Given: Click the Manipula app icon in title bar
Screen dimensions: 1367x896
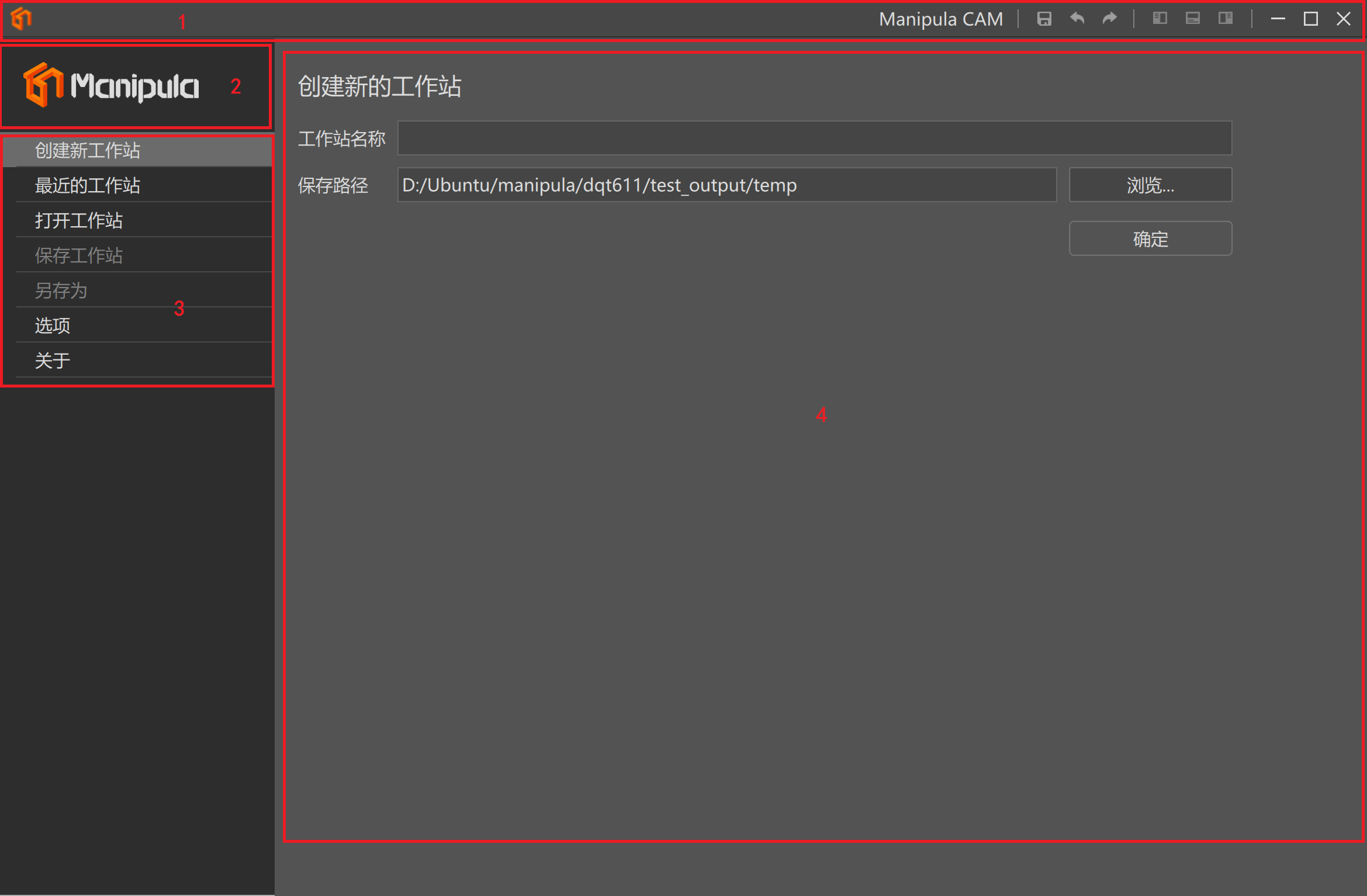Looking at the screenshot, I should [x=21, y=19].
